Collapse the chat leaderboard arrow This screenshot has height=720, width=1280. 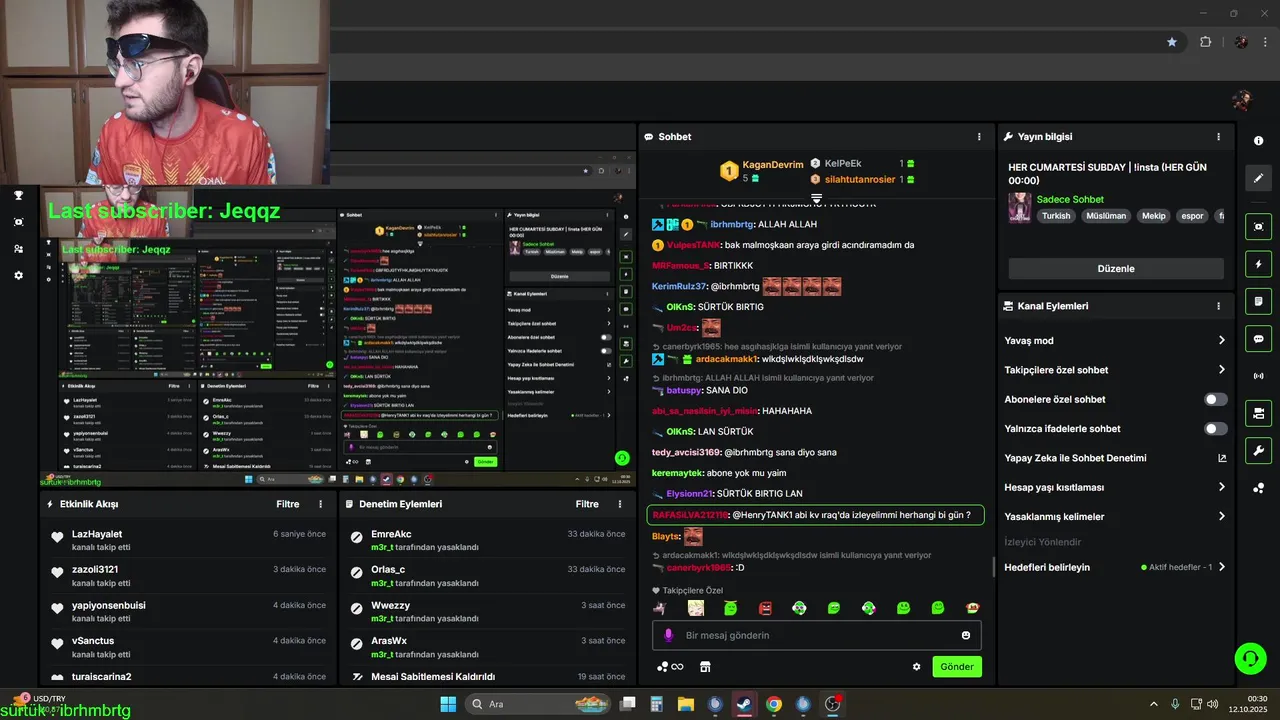point(816,199)
